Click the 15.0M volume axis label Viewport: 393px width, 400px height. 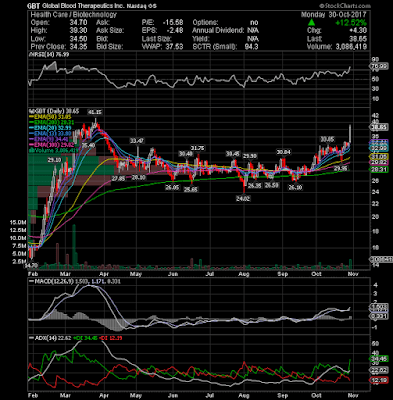tap(18, 222)
